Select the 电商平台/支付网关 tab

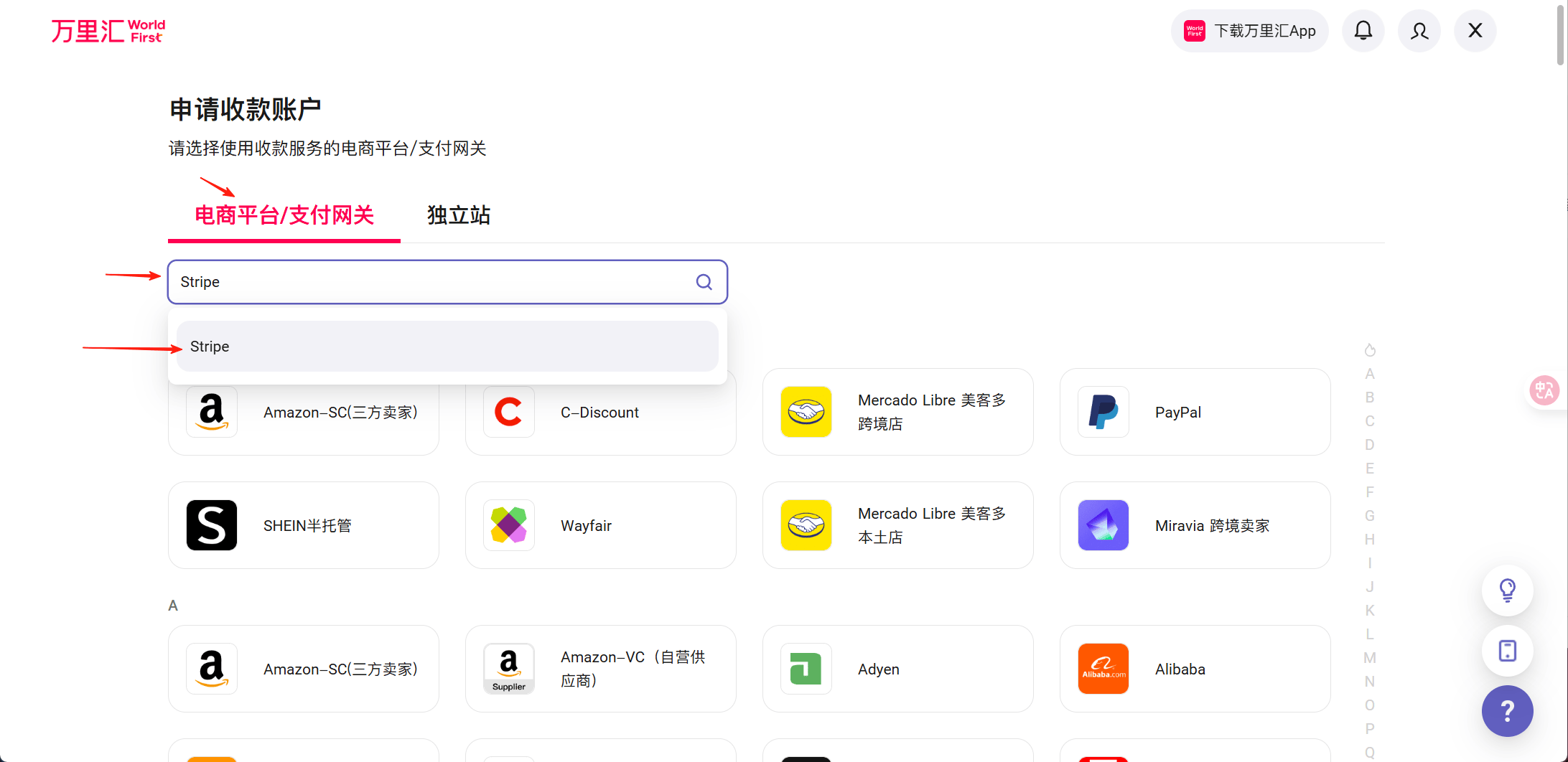coord(284,215)
